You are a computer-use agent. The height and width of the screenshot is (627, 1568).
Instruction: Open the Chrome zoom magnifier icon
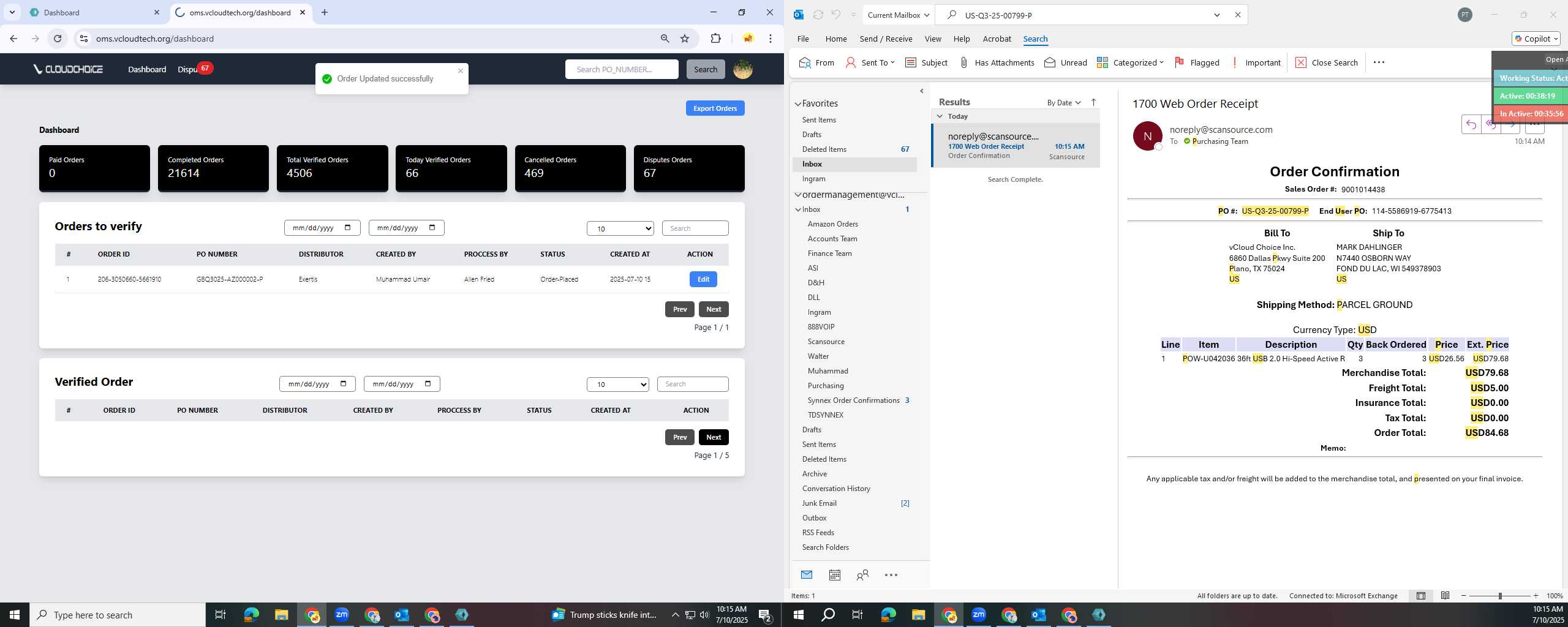point(665,39)
